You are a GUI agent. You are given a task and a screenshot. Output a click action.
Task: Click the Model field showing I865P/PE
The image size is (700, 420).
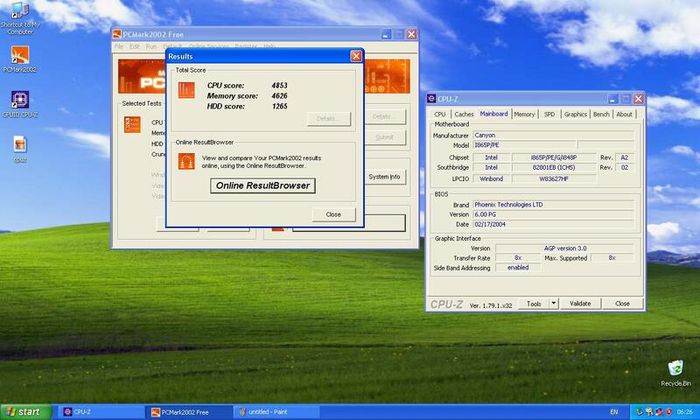click(525, 145)
